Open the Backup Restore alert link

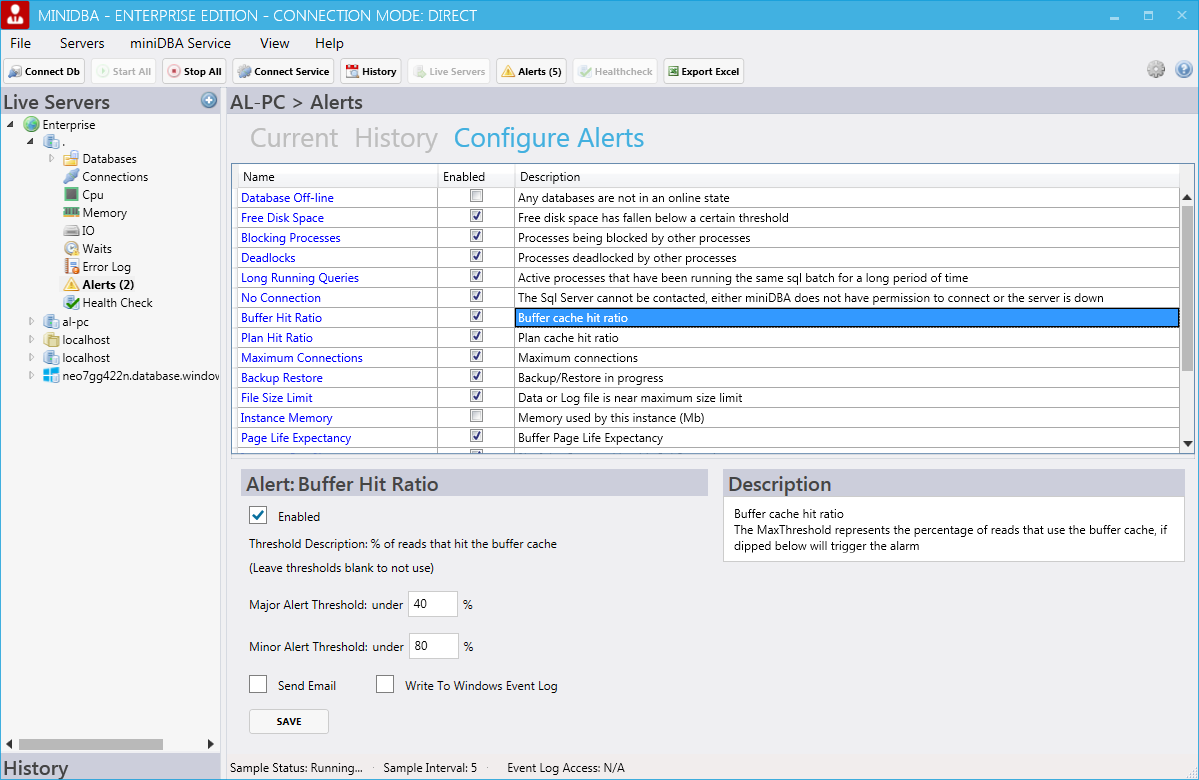click(x=281, y=378)
